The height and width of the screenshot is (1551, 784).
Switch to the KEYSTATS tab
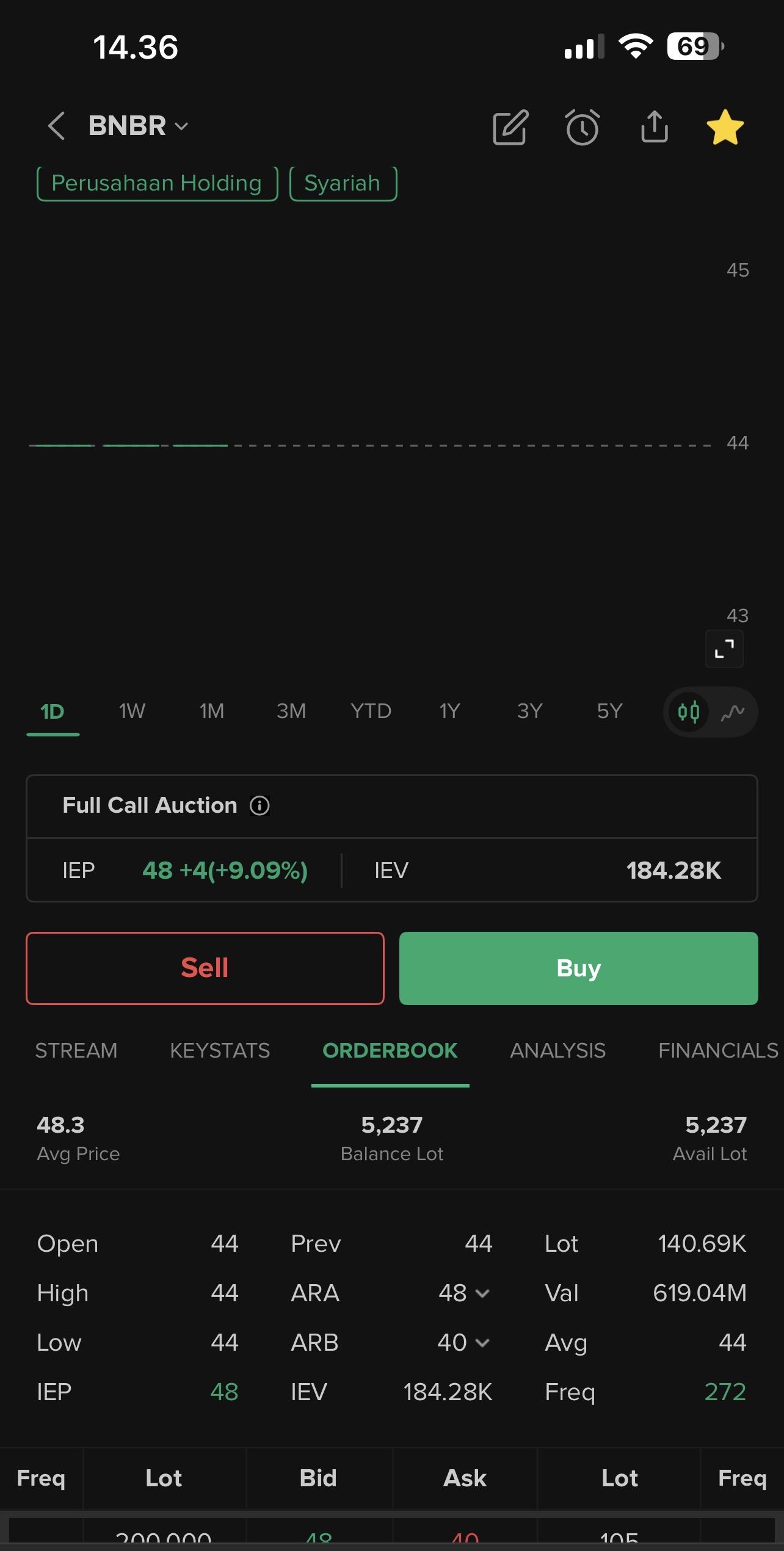220,1051
